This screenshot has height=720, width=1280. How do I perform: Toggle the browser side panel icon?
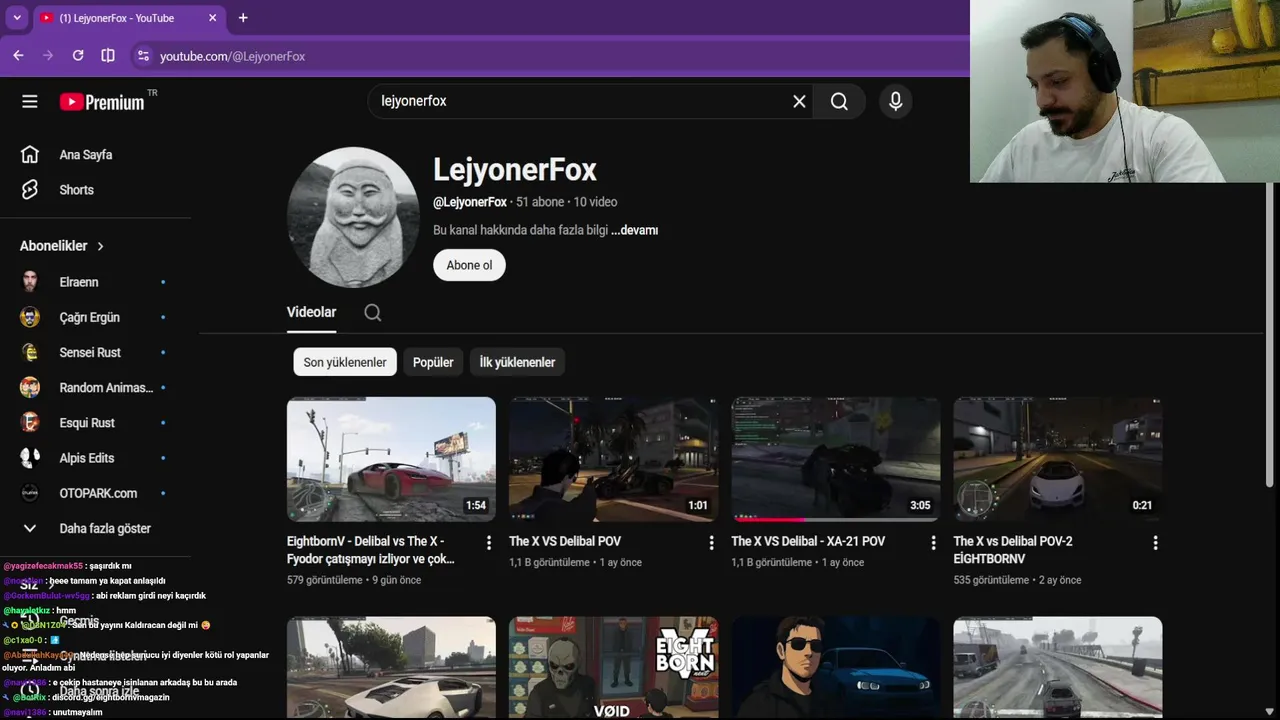tap(108, 56)
